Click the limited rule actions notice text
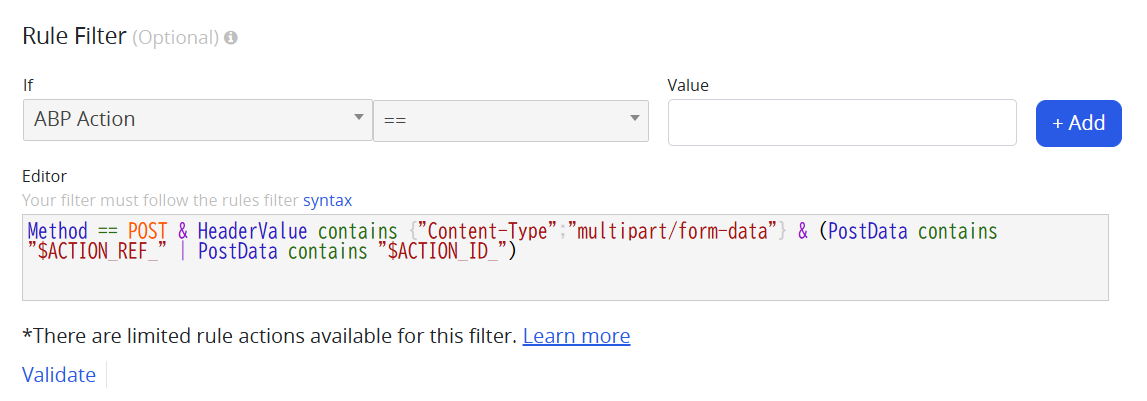This screenshot has width=1147, height=401. (x=268, y=336)
